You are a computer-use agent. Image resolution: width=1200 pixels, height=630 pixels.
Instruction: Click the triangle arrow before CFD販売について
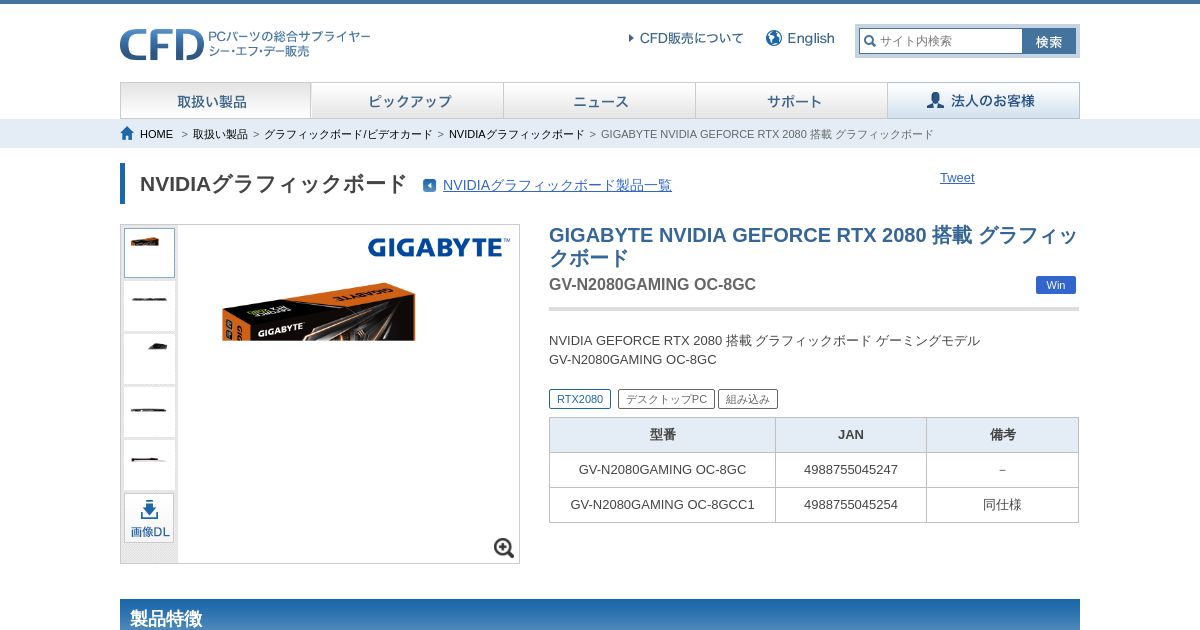631,38
